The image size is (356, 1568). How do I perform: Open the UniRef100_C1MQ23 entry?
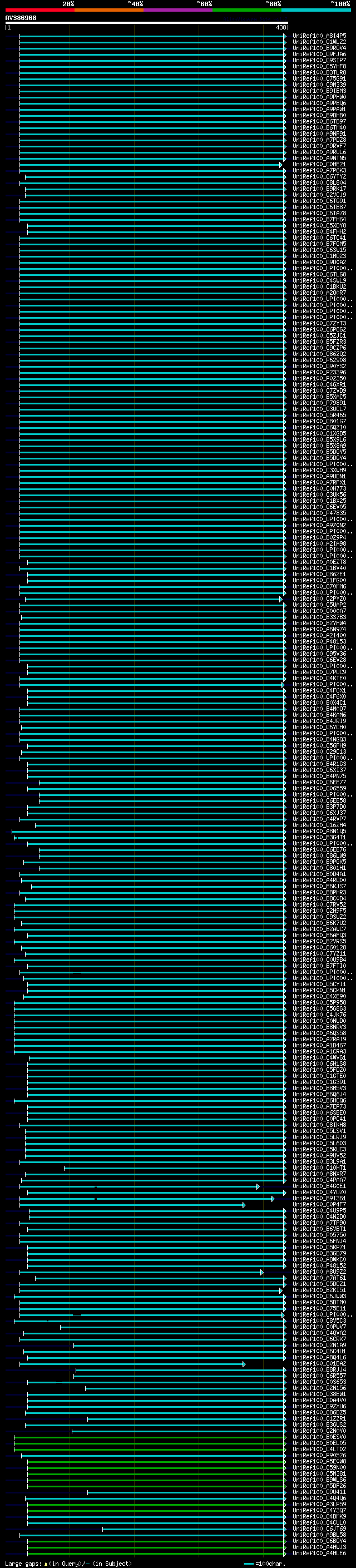coord(319,256)
